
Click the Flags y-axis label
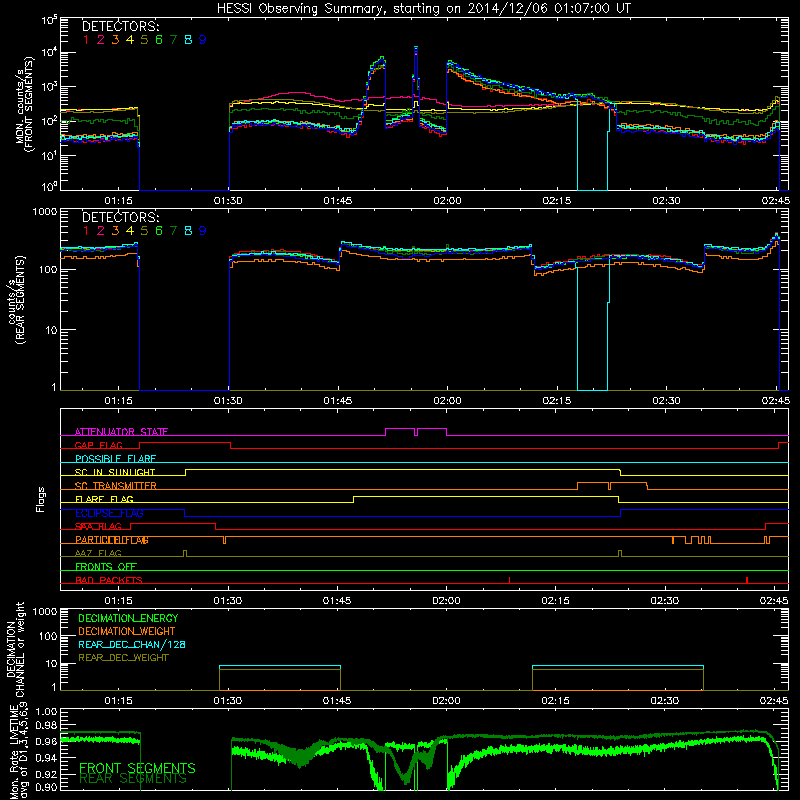[x=41, y=499]
